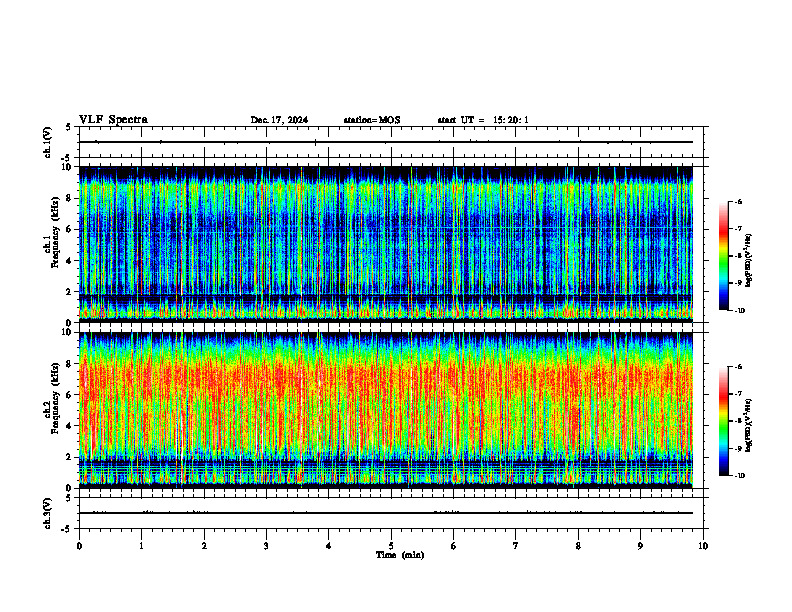
Task: Click the "station=MOS" header label
Action: [x=372, y=120]
